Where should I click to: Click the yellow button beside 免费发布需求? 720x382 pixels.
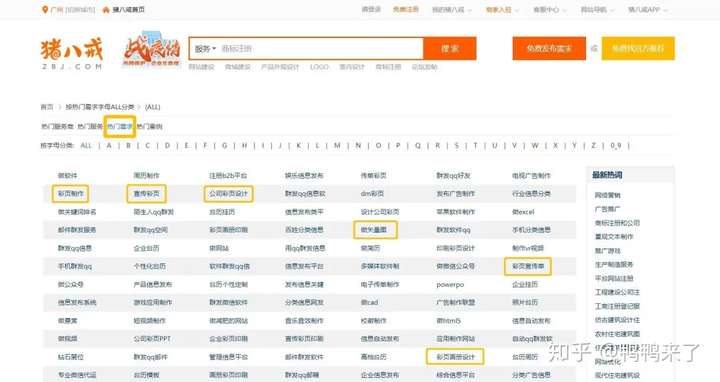pyautogui.click(x=638, y=49)
